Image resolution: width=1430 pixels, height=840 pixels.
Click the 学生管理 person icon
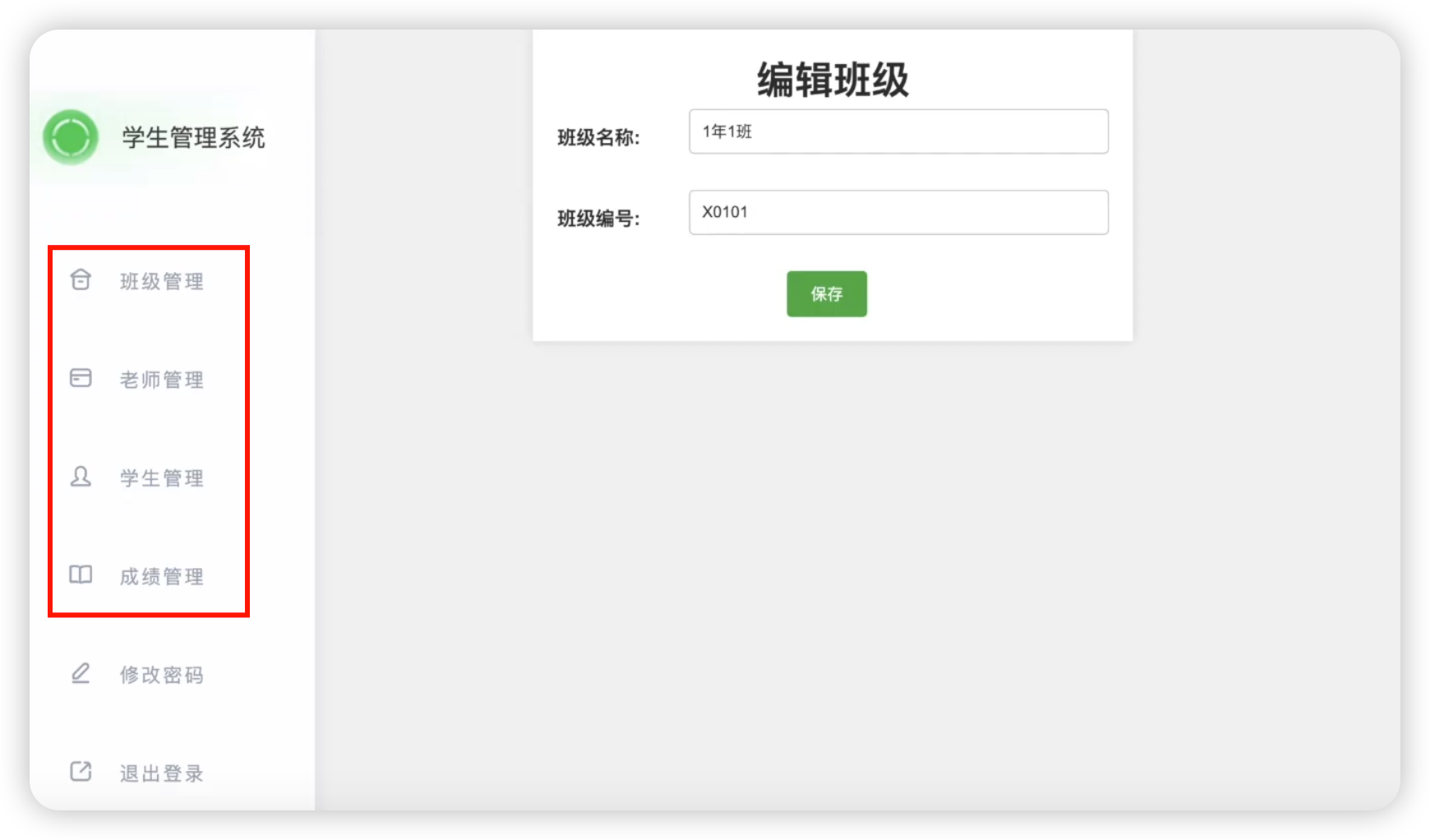(x=81, y=477)
